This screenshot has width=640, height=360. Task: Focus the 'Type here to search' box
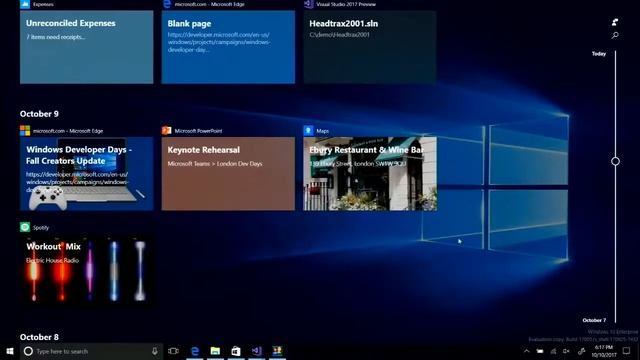pos(91,351)
